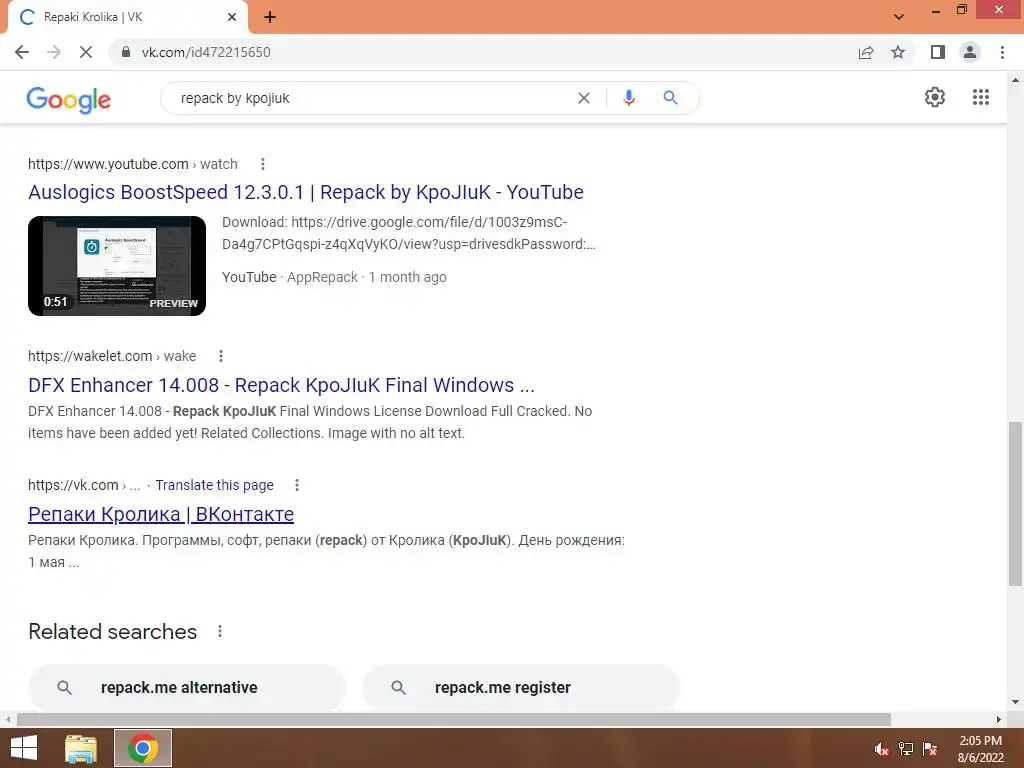Open more options for YouTube result
Viewport: 1024px width, 768px height.
[x=263, y=164]
